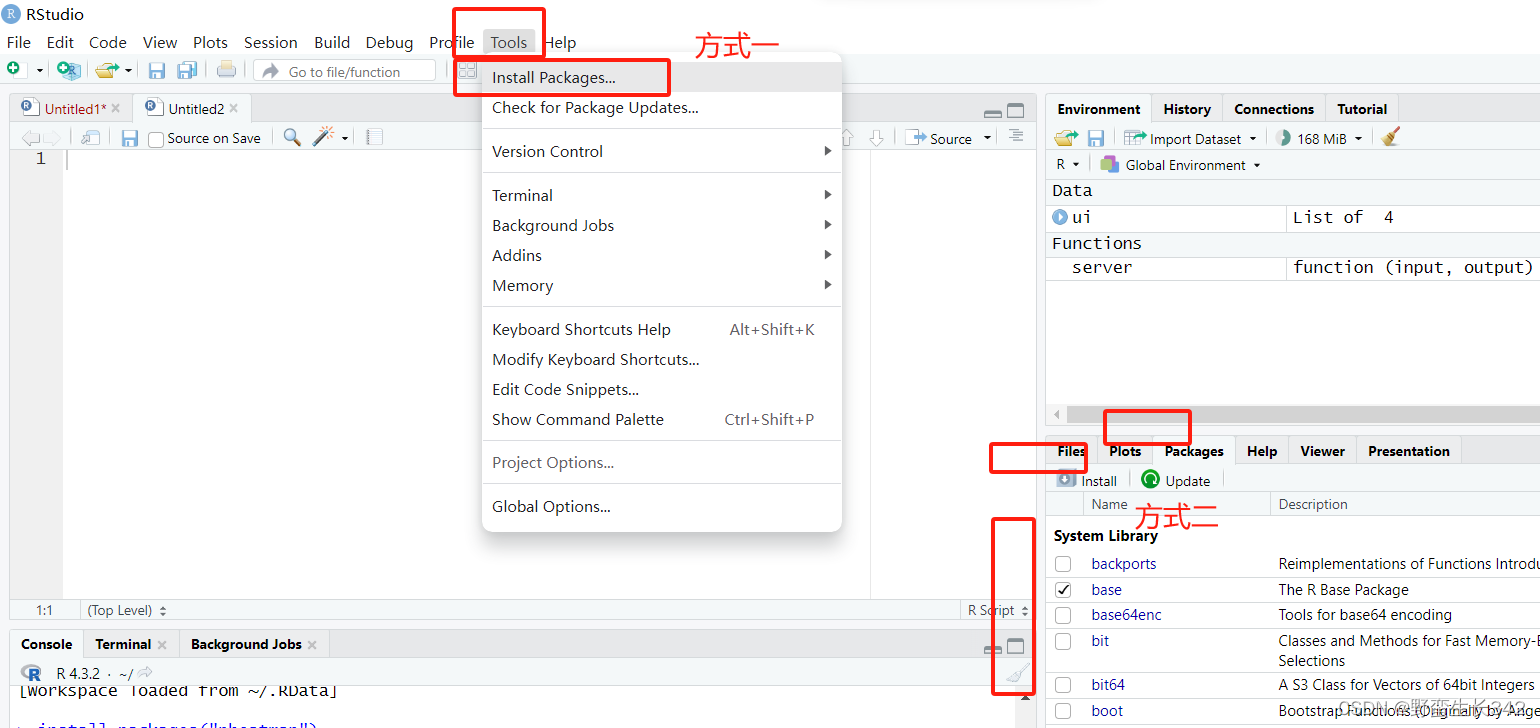Click the Go to file/function field
The height and width of the screenshot is (728, 1540).
(x=345, y=71)
